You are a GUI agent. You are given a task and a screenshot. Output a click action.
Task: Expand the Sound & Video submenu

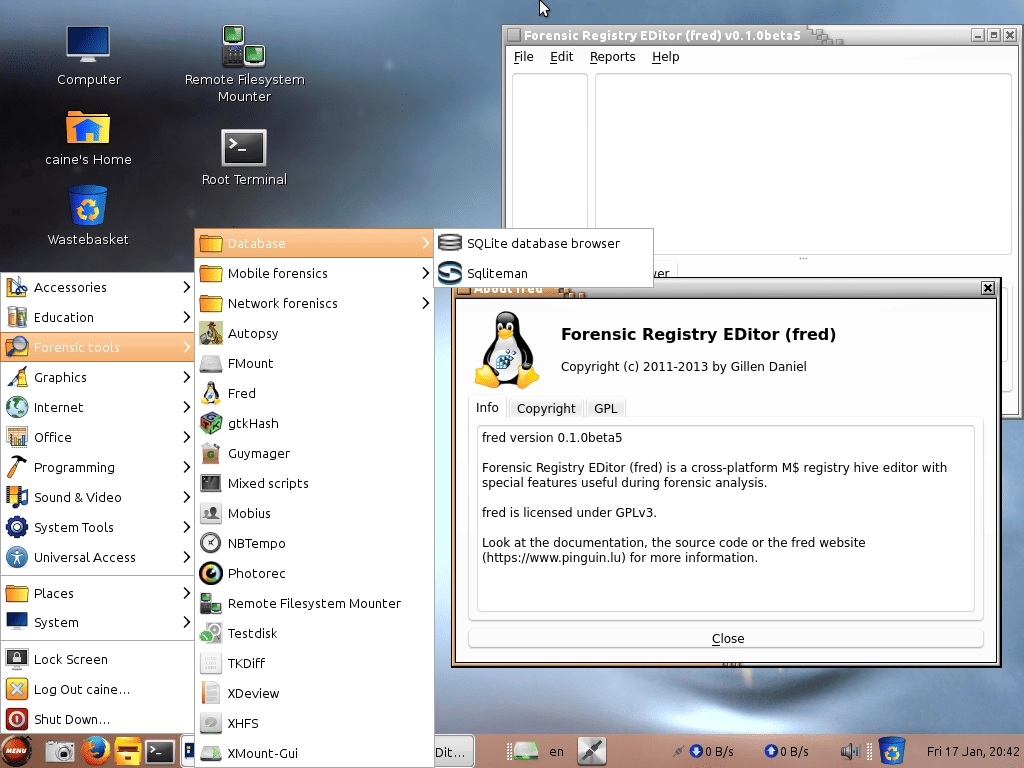coord(98,498)
